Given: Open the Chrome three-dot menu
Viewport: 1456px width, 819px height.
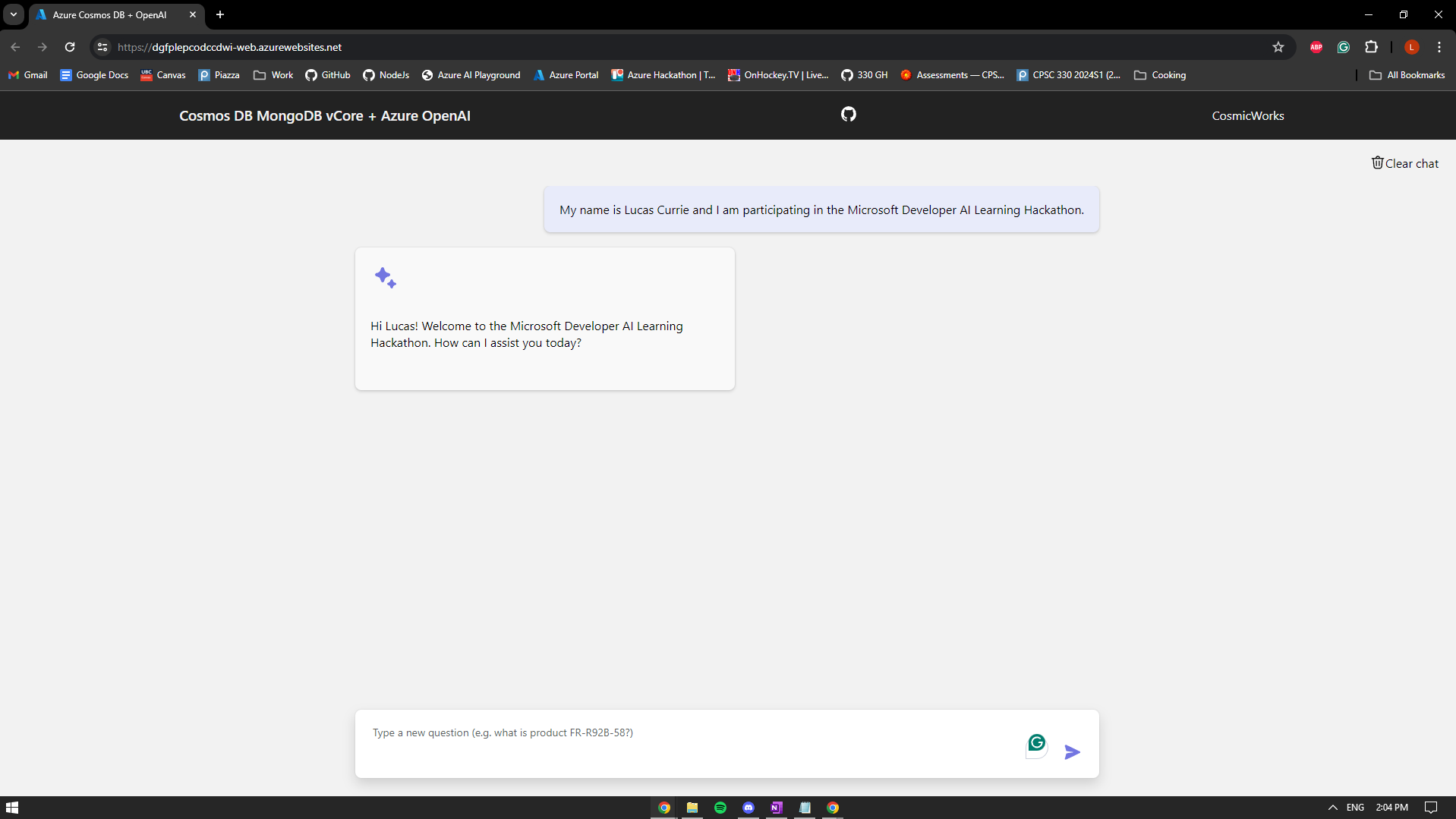Looking at the screenshot, I should [x=1439, y=47].
